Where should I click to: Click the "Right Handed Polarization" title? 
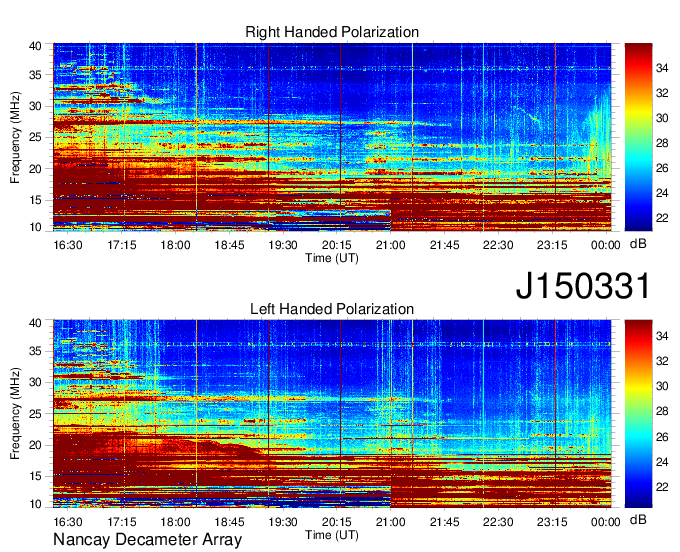pyautogui.click(x=332, y=32)
